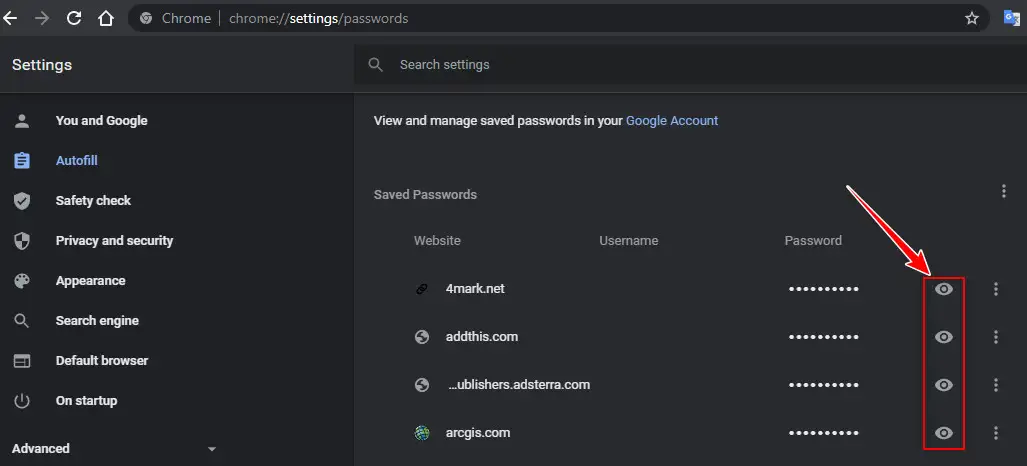Open the arcgis.com website link
Viewport: 1027px width, 466px height.
(x=477, y=433)
